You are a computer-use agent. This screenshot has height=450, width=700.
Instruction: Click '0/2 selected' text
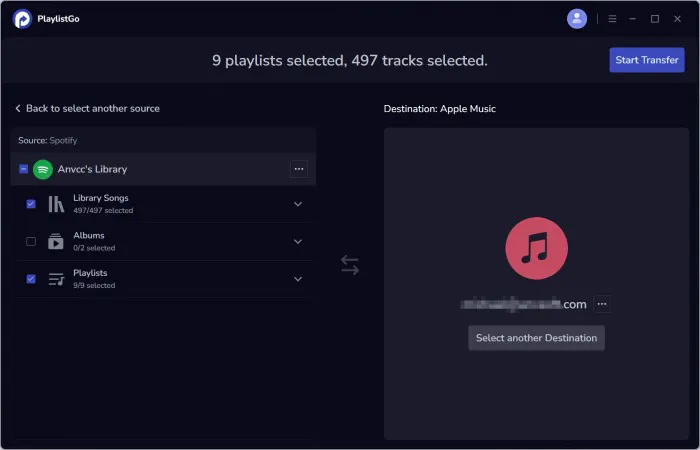(x=94, y=248)
